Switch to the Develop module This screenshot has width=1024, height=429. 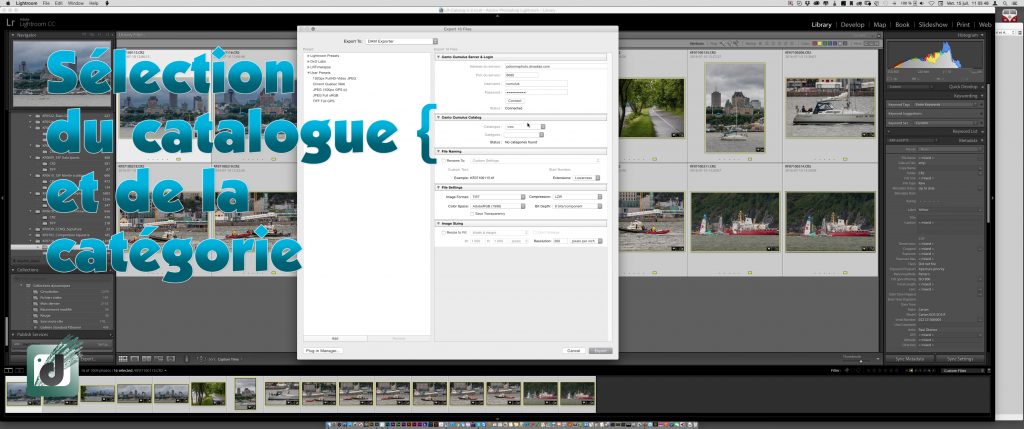click(852, 25)
